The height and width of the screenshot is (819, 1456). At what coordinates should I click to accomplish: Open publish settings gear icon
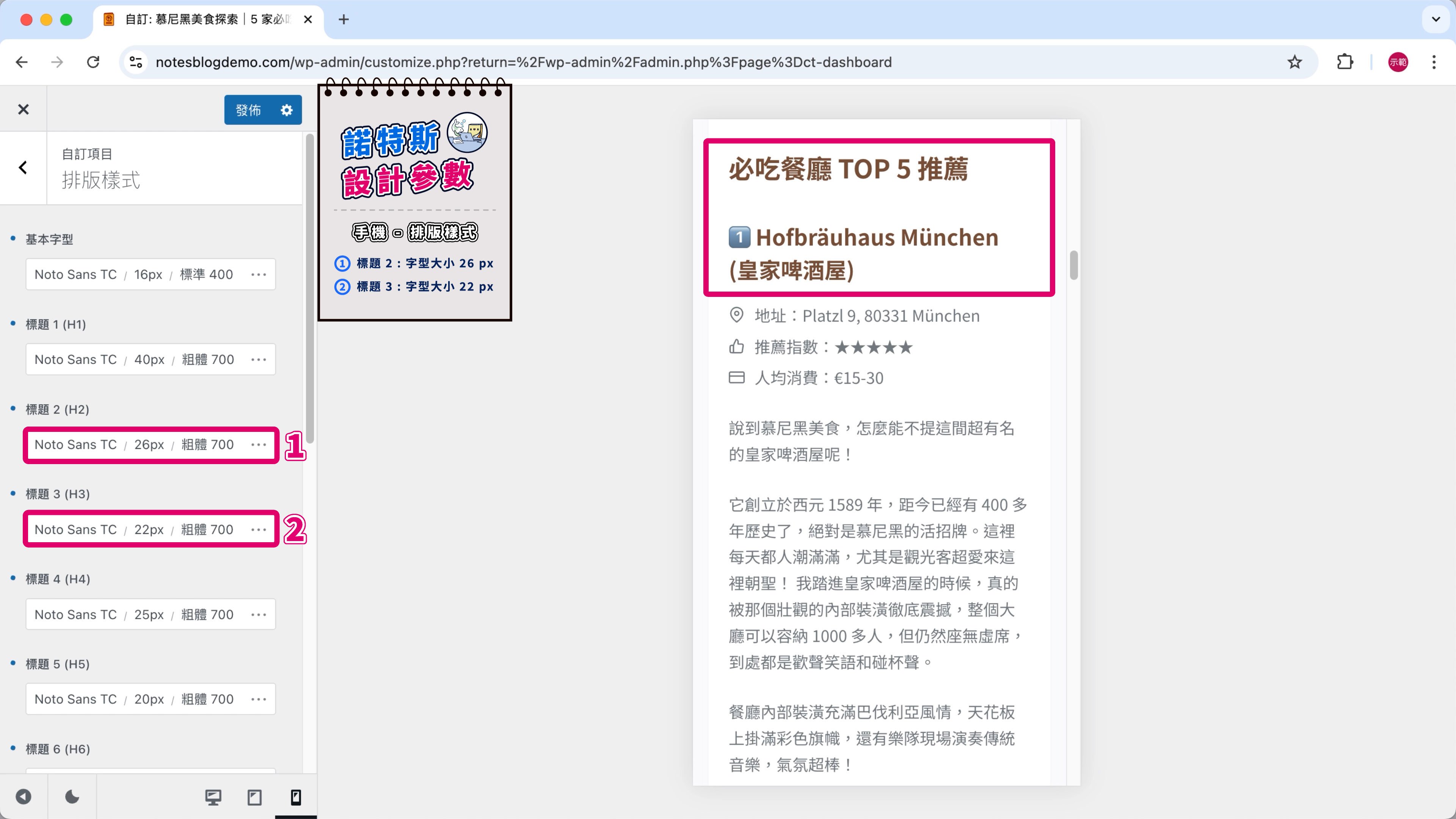point(287,110)
